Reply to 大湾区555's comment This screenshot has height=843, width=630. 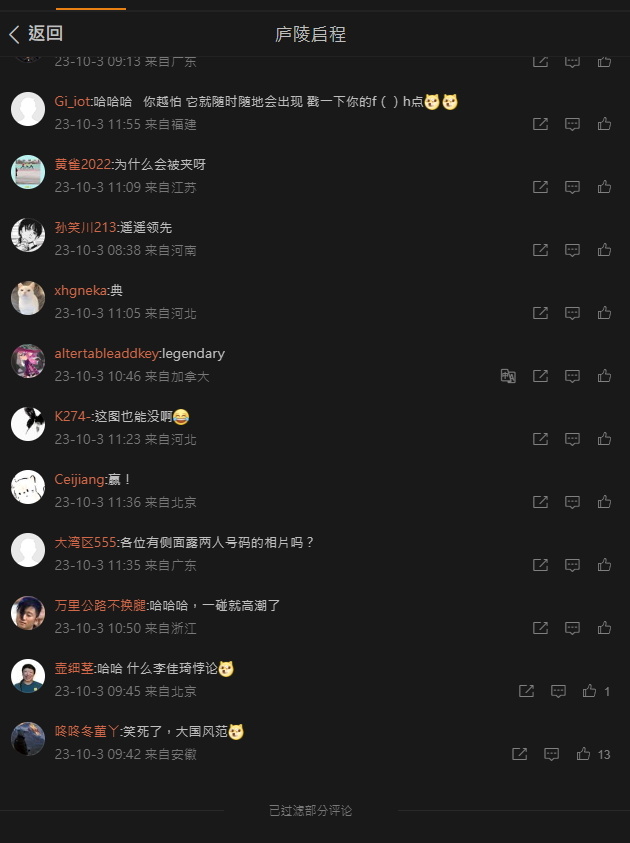(x=572, y=565)
